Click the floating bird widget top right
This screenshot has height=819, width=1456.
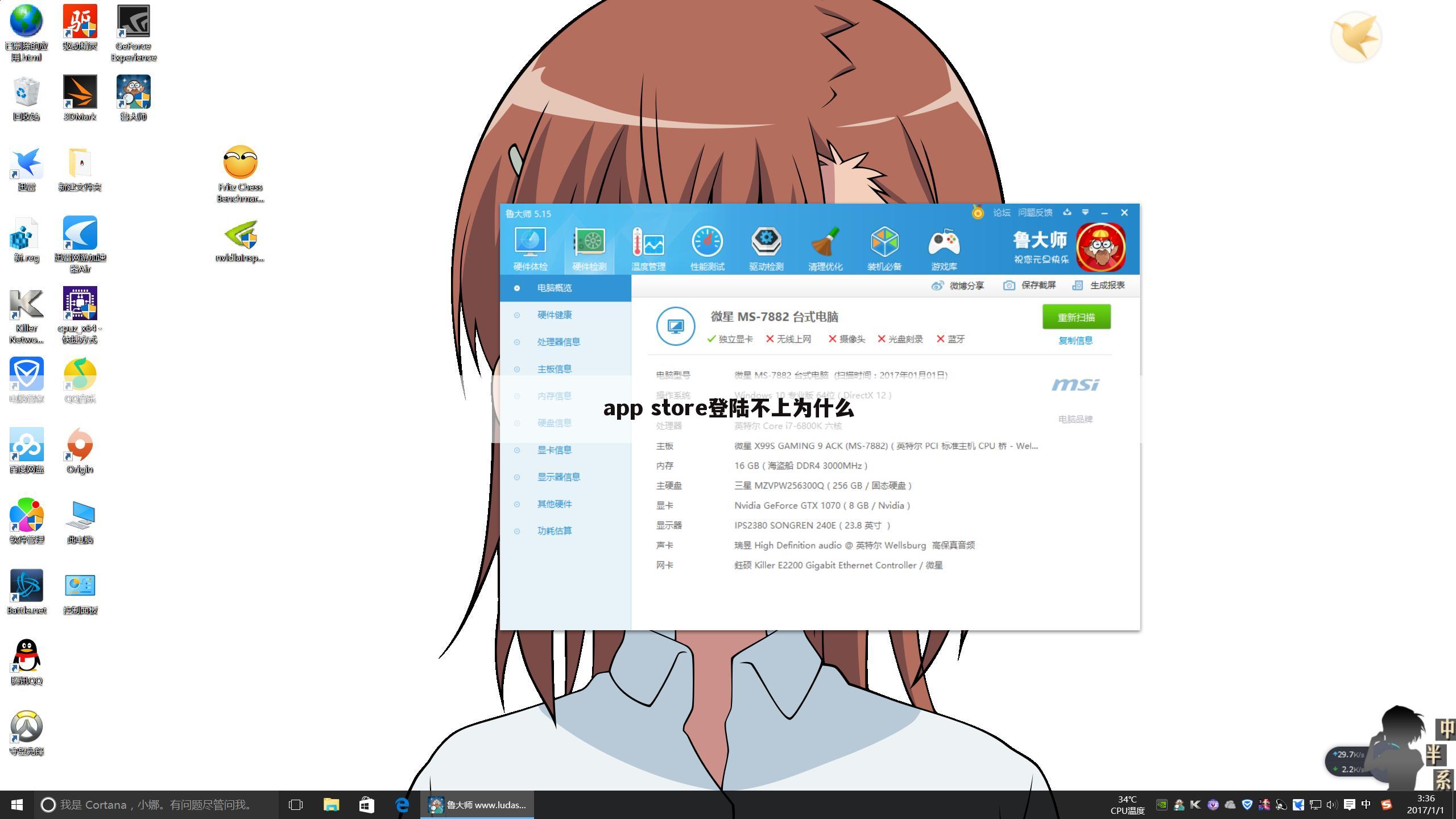pos(1356,37)
